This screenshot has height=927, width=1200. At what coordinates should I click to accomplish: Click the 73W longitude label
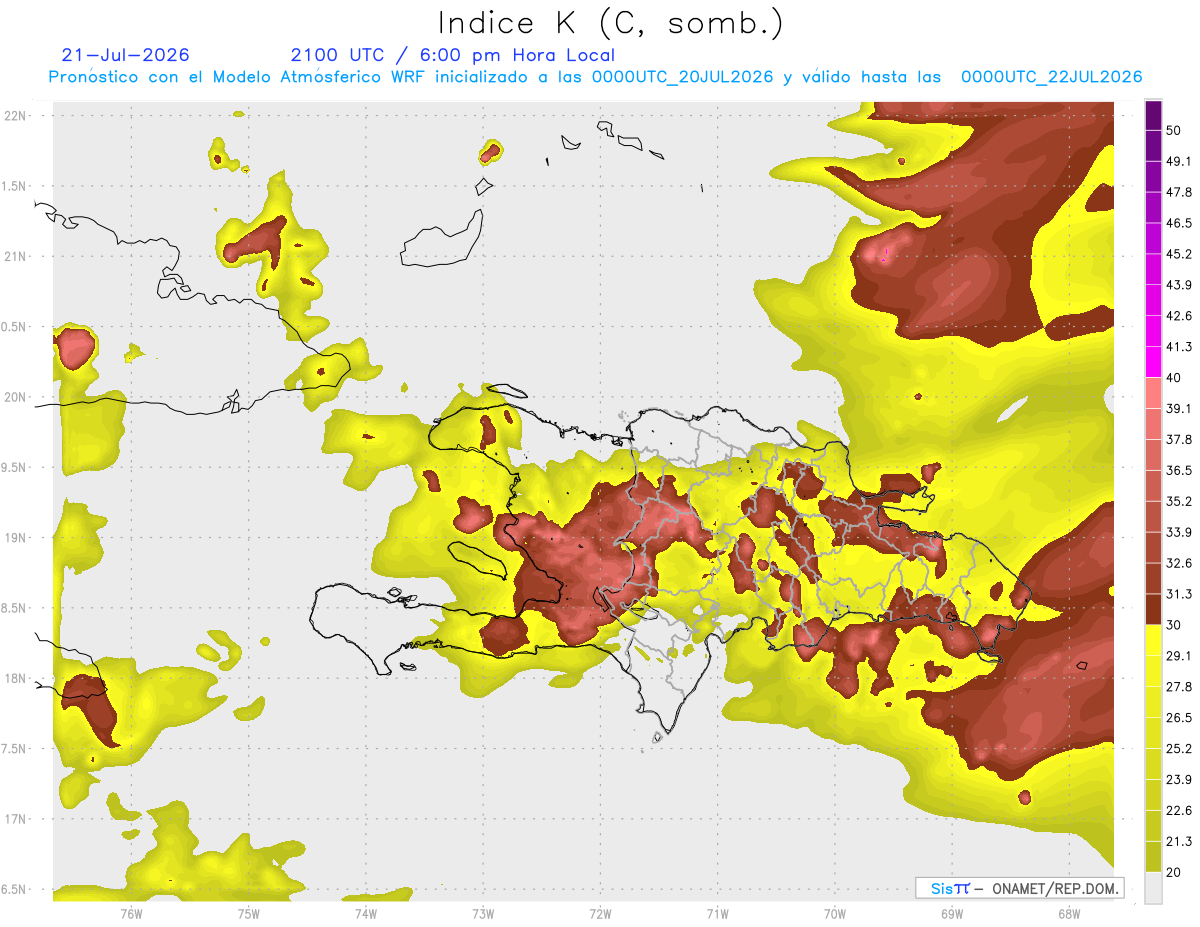[x=483, y=913]
